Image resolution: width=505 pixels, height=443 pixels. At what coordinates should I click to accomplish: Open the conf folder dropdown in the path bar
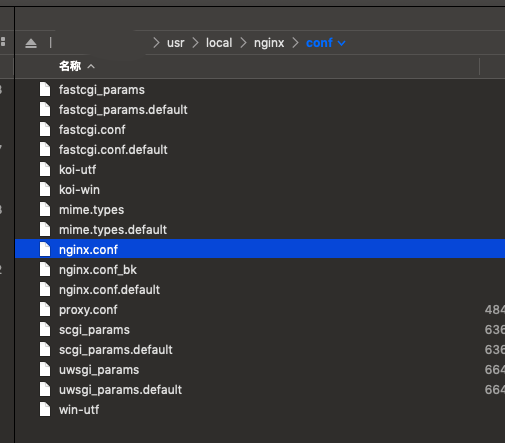pos(342,43)
